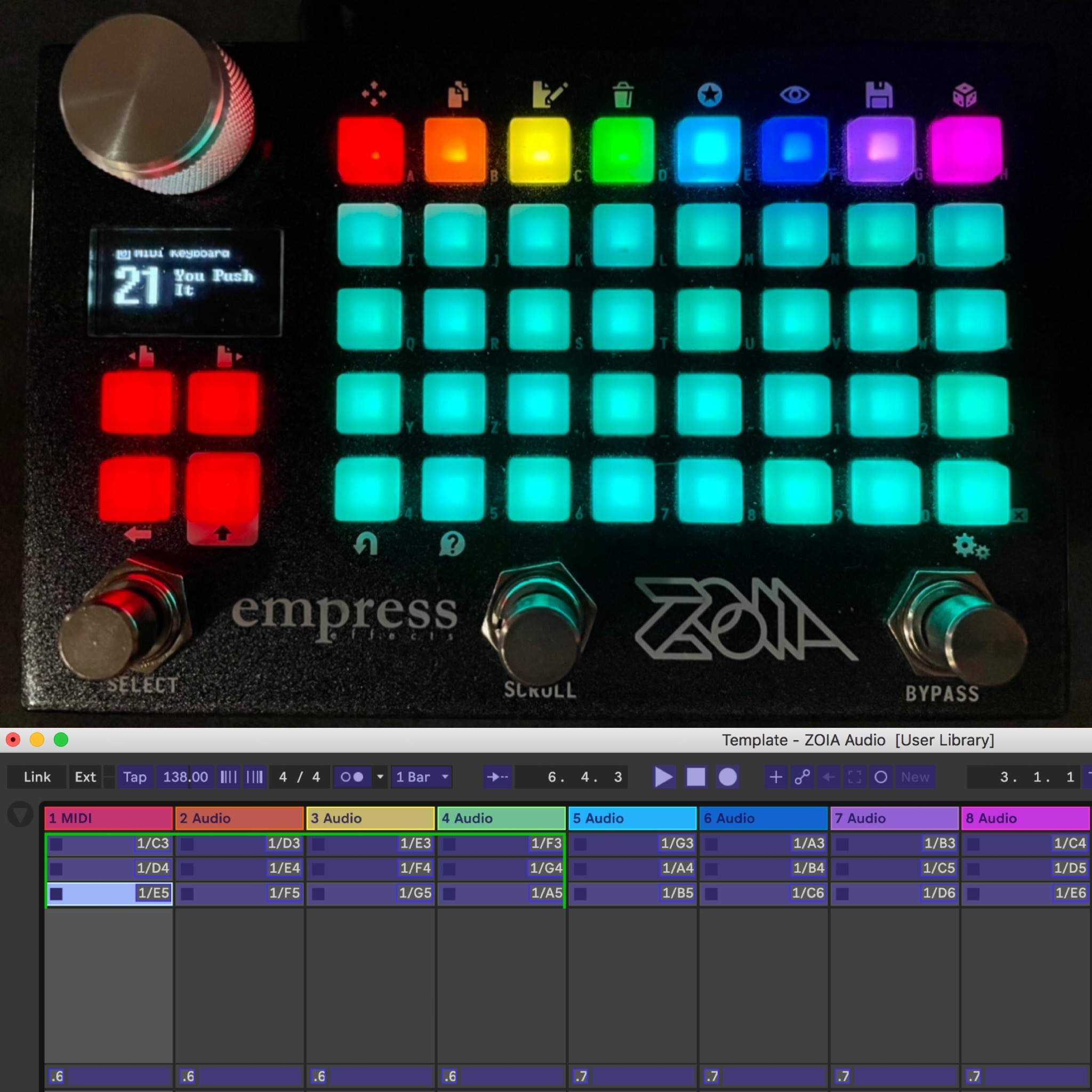Select the clip named 1/E5
This screenshot has width=1092, height=1092.
pyautogui.click(x=109, y=894)
